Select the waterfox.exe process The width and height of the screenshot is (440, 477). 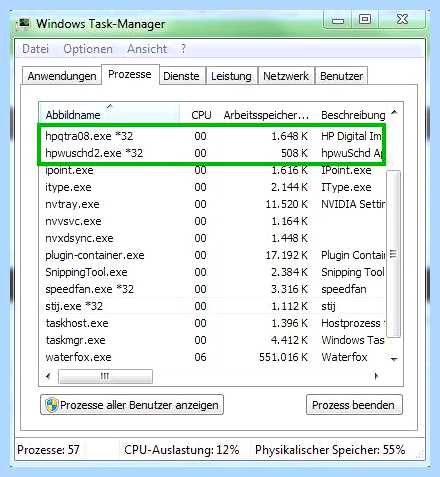point(212,357)
